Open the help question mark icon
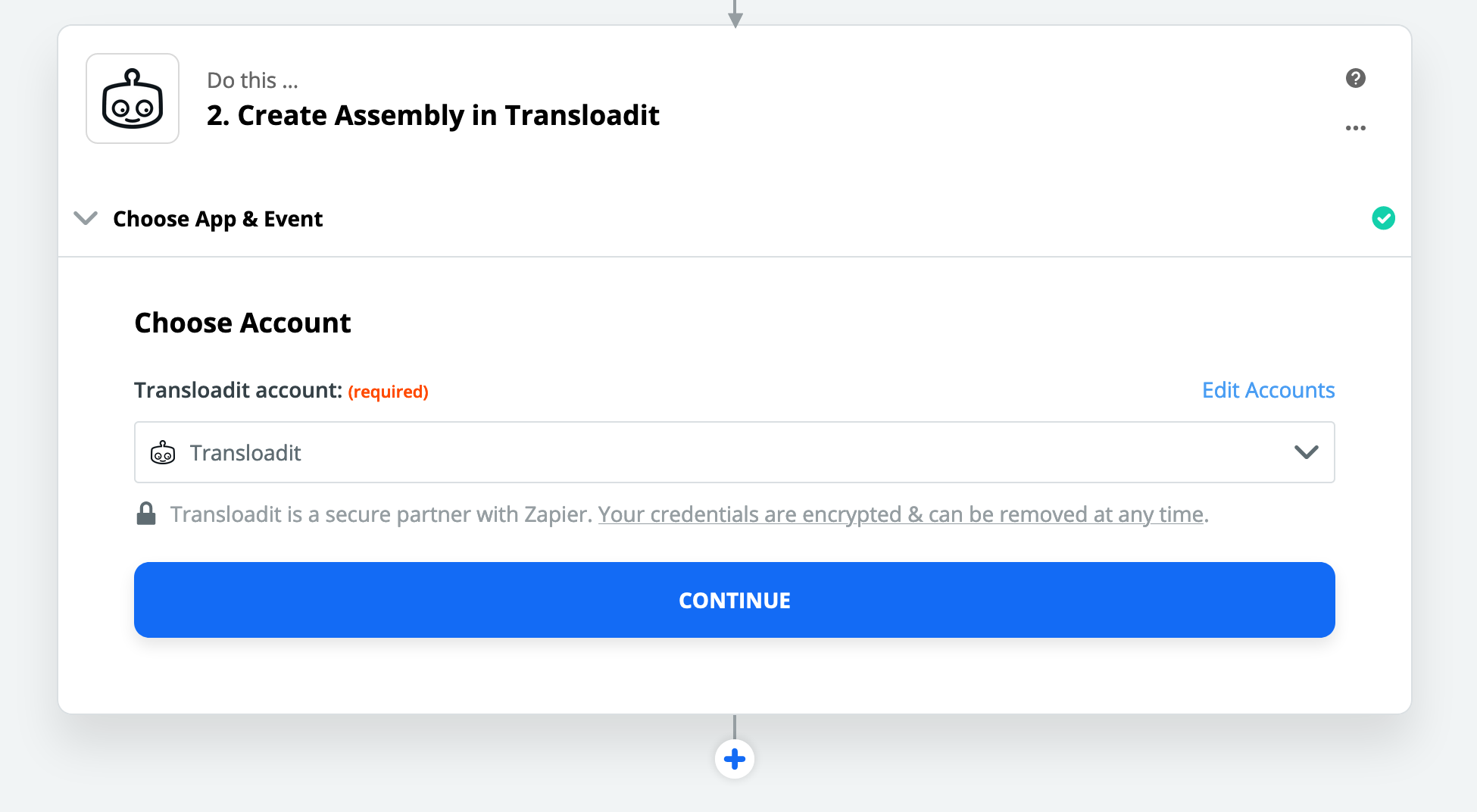Screen dimensions: 1477x812 (1355, 78)
